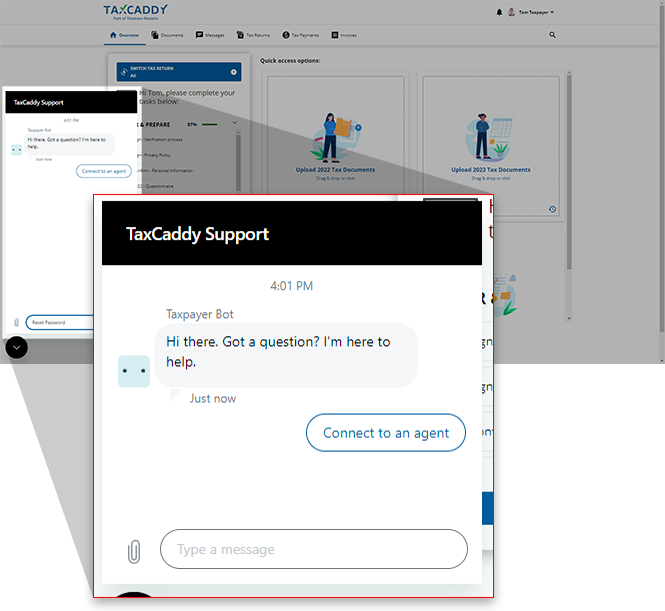Viewport: 665px width, 611px height.
Task: Click the large Taxpayer Bot avatar
Action: (134, 371)
